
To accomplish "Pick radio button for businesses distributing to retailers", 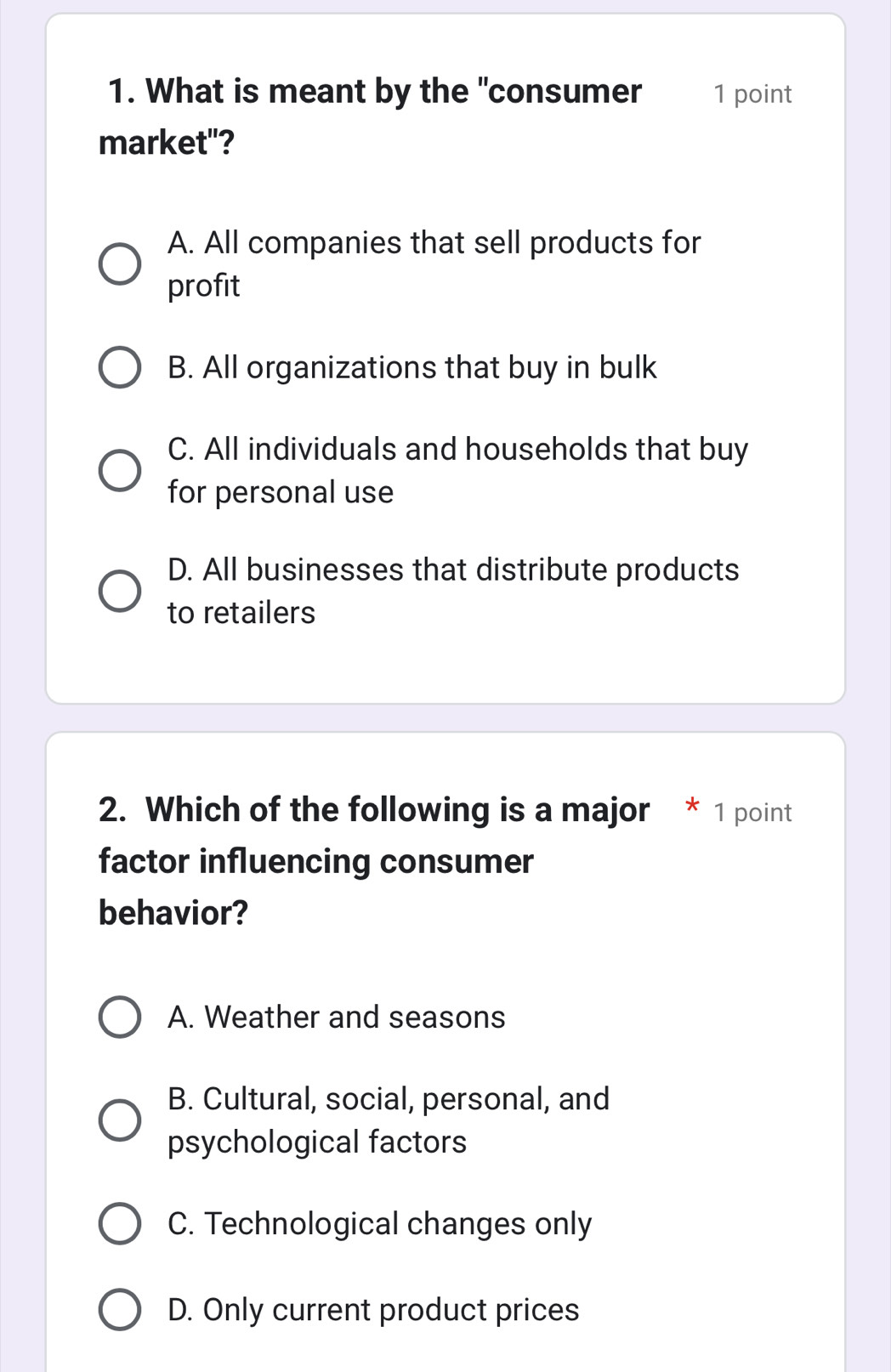I will (120, 591).
